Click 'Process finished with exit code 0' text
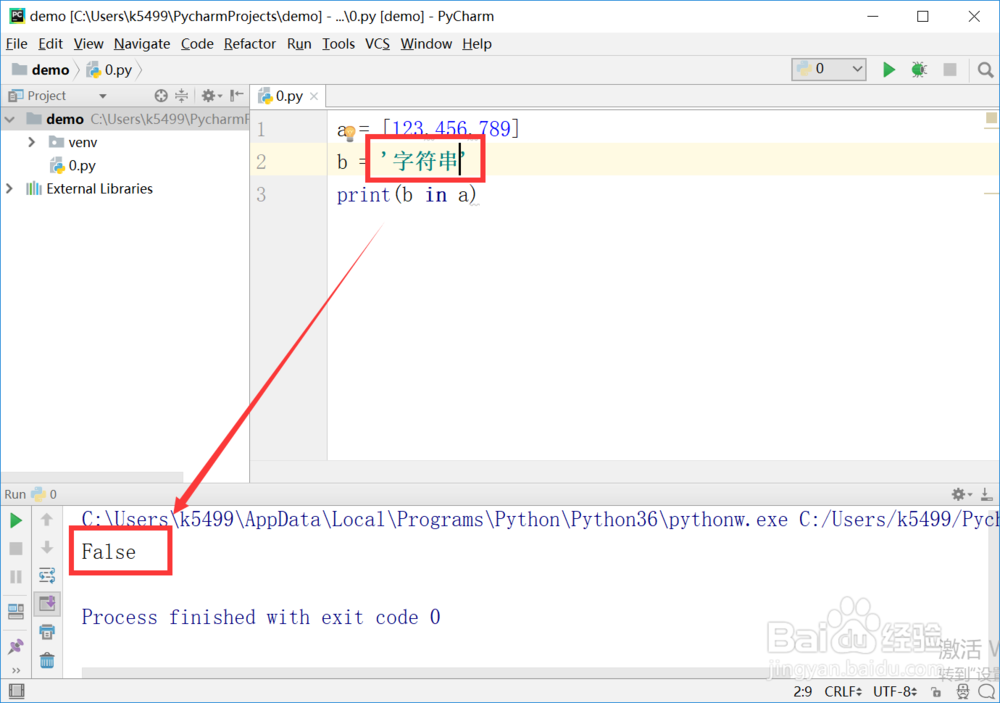The image size is (1000, 703). 260,617
